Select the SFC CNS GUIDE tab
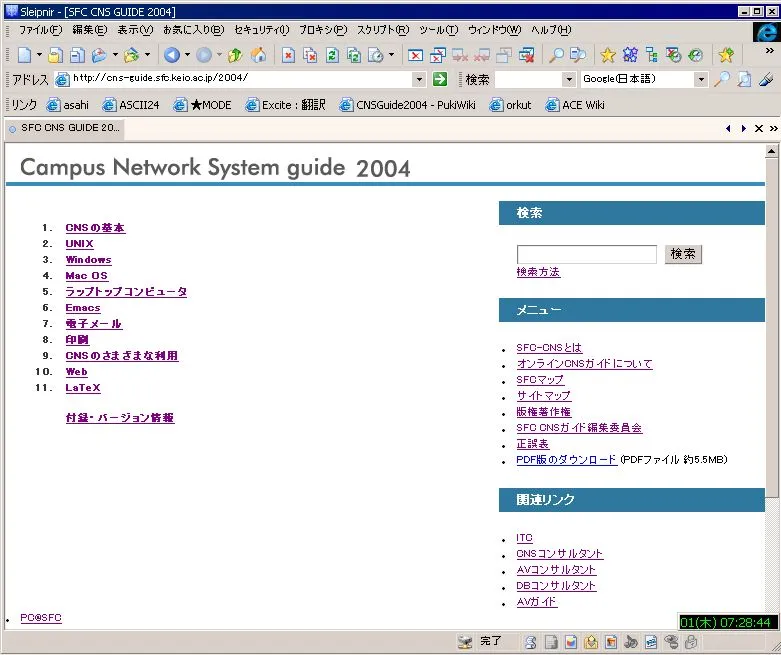The height and width of the screenshot is (655, 781). (x=66, y=128)
